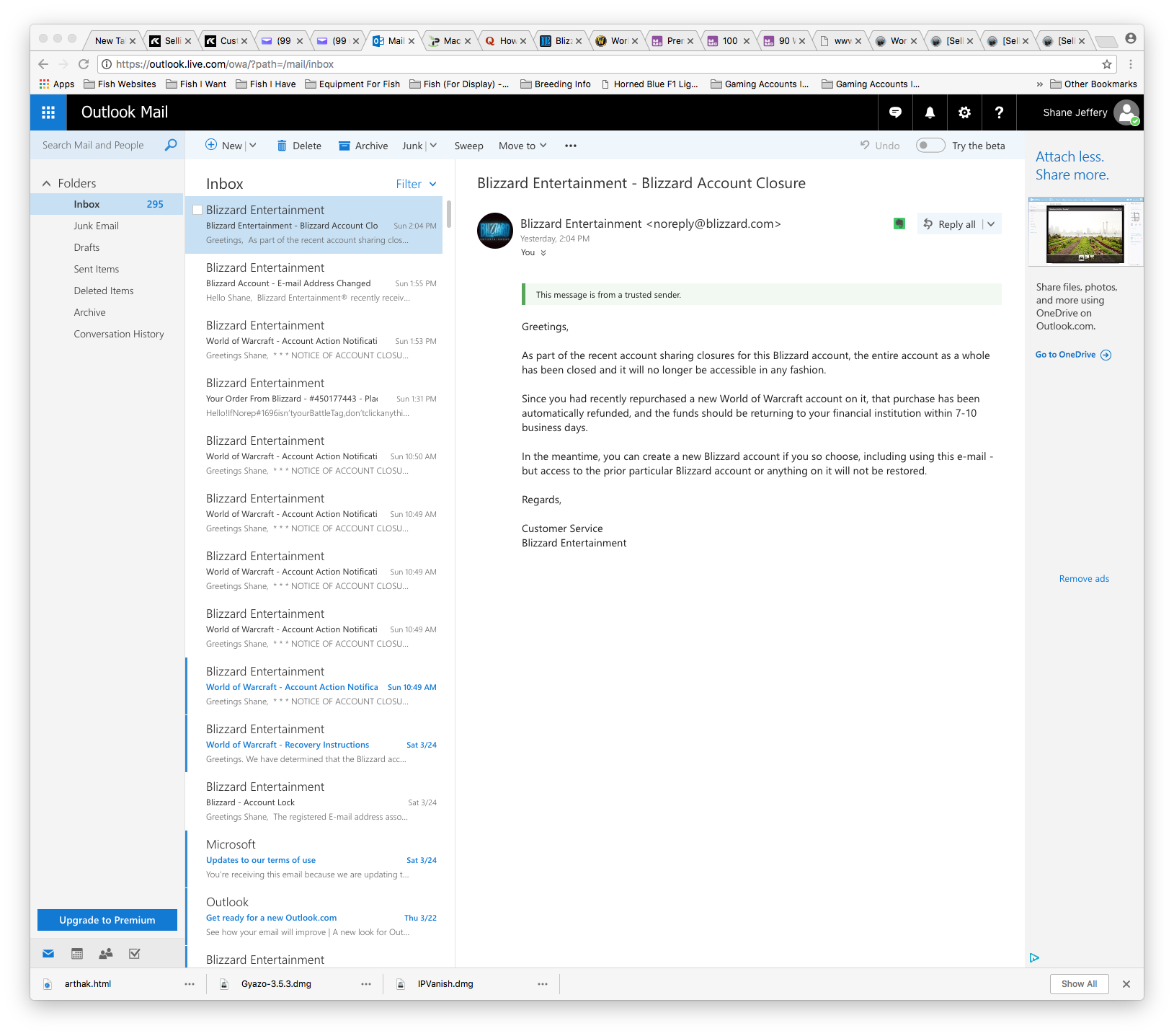Click the Delete trash icon
1174x1036 pixels.
(x=282, y=146)
